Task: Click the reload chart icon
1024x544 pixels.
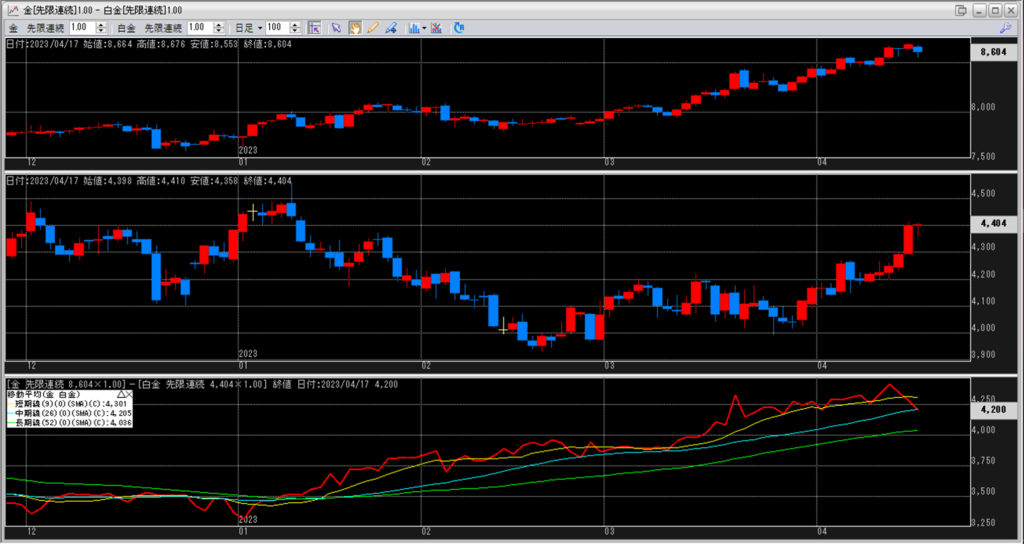Action: [458, 28]
